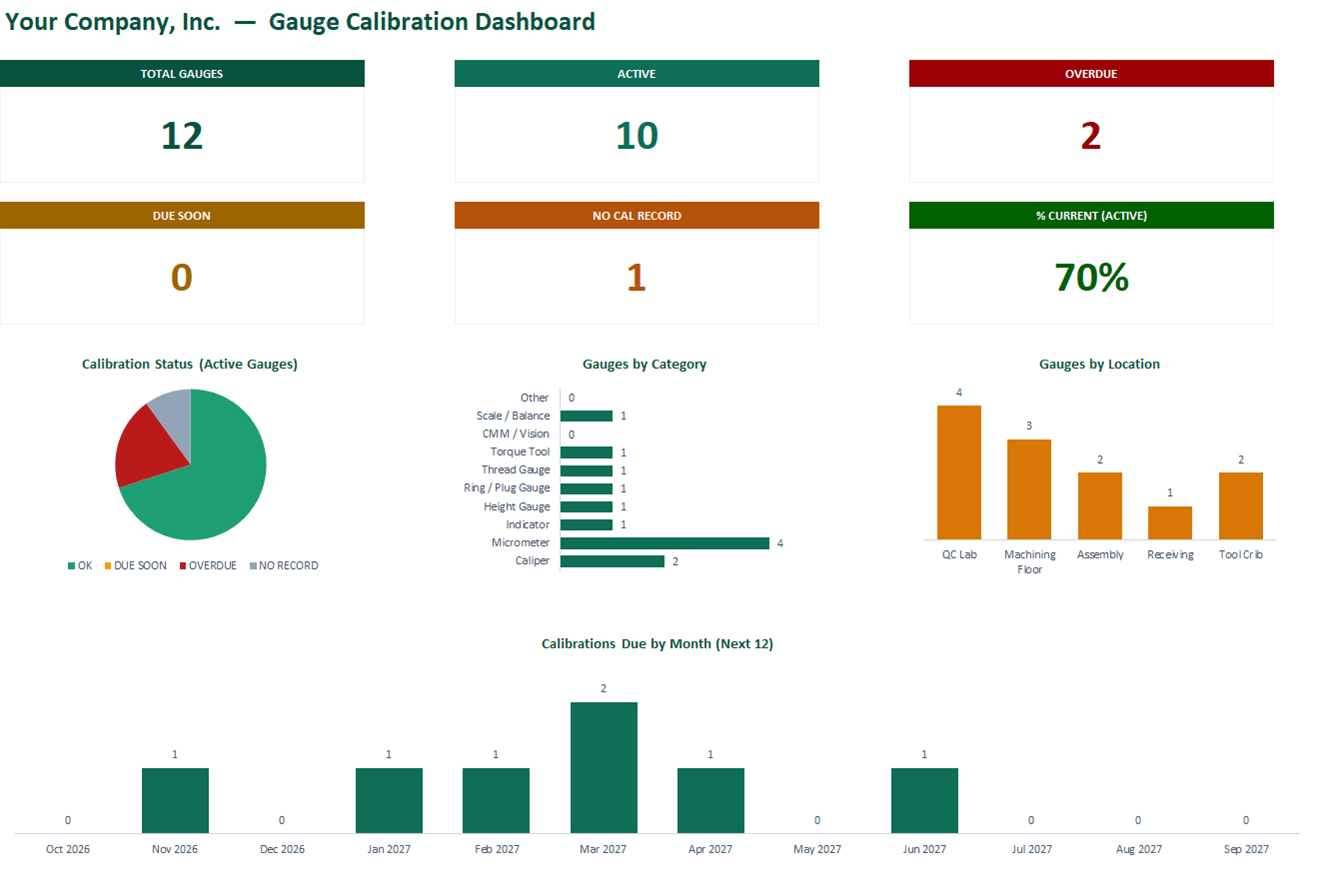Click the NO CAL RECORD card header
1338x884 pixels.
pyautogui.click(x=637, y=215)
